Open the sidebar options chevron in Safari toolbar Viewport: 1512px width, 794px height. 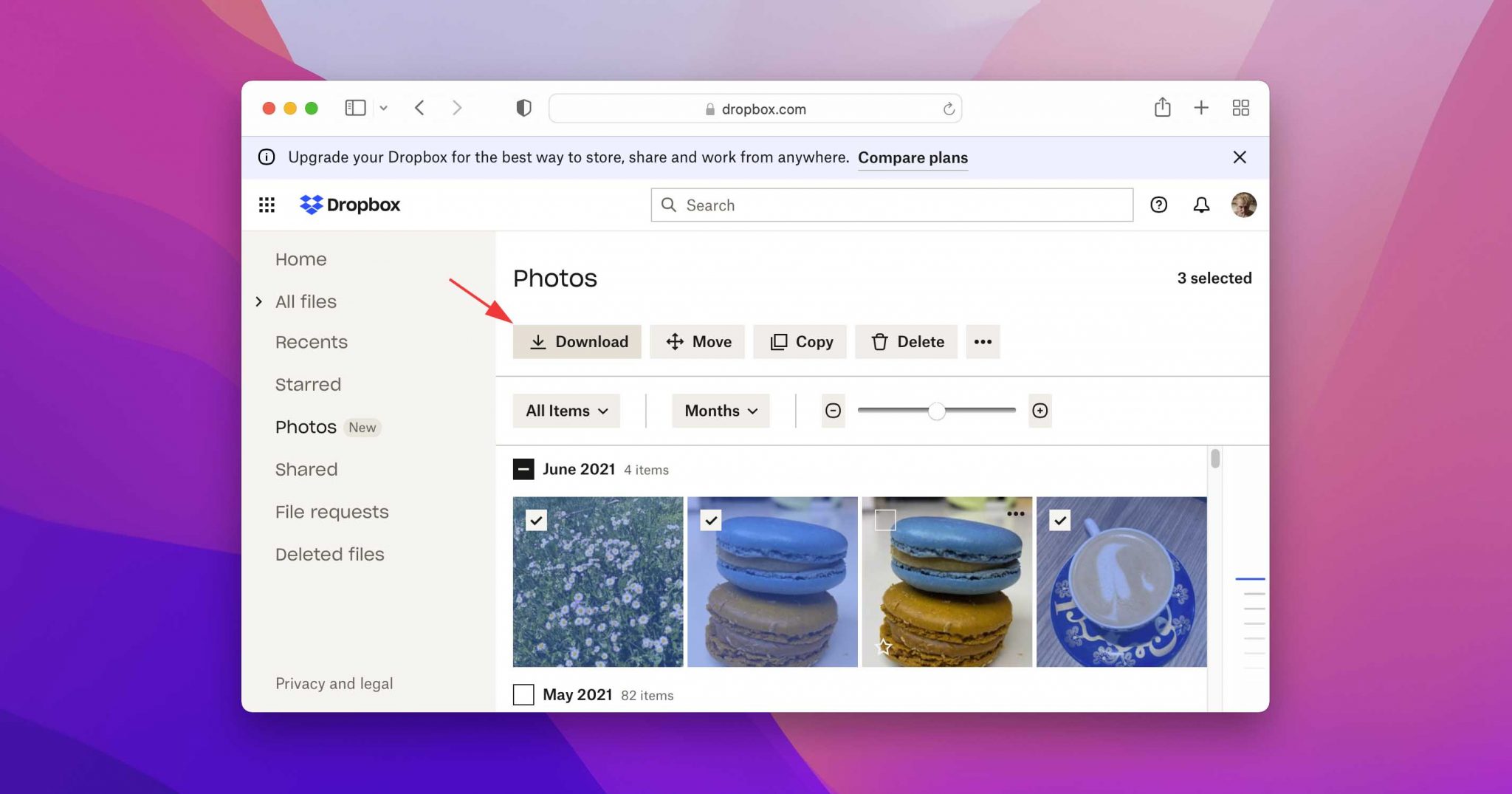click(x=383, y=108)
